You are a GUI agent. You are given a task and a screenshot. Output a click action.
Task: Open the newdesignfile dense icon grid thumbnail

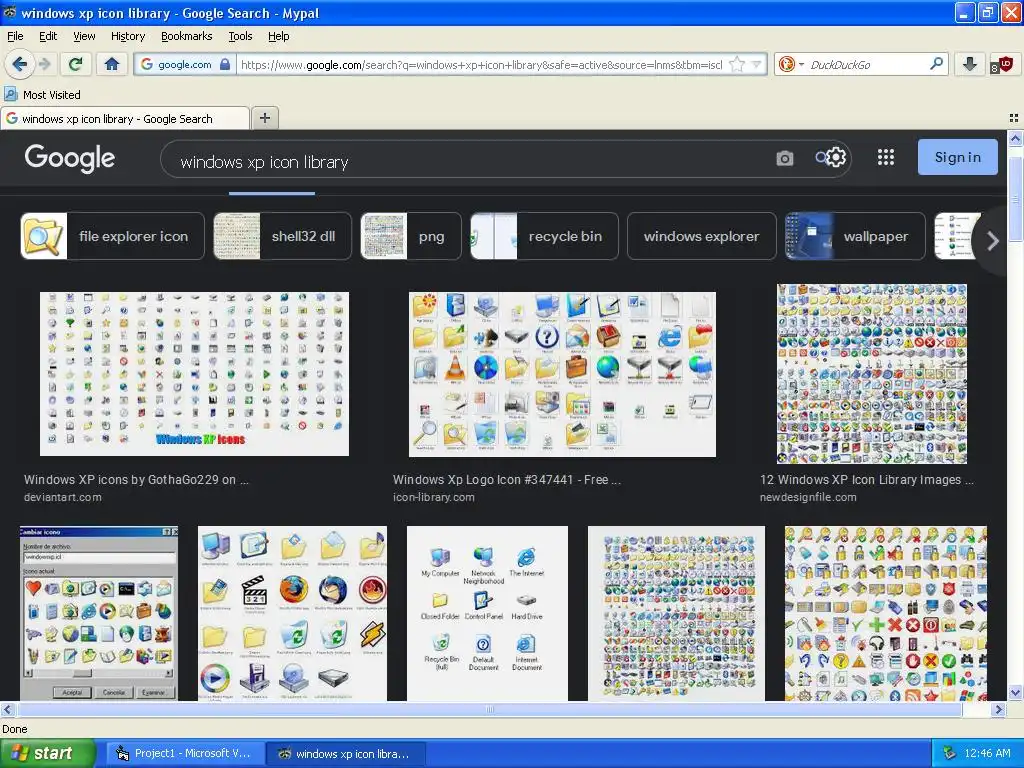(872, 374)
